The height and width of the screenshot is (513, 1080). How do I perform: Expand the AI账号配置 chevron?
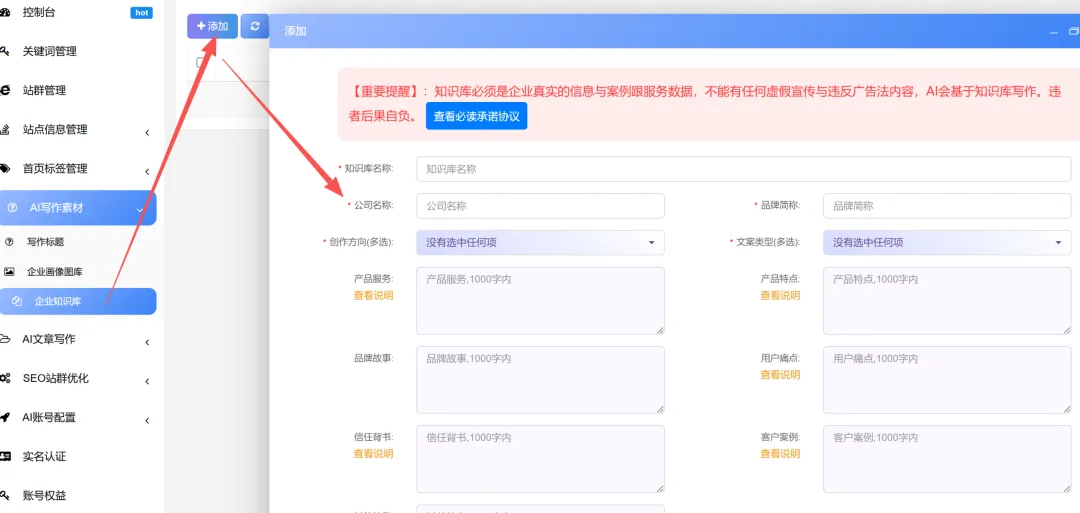click(x=147, y=421)
